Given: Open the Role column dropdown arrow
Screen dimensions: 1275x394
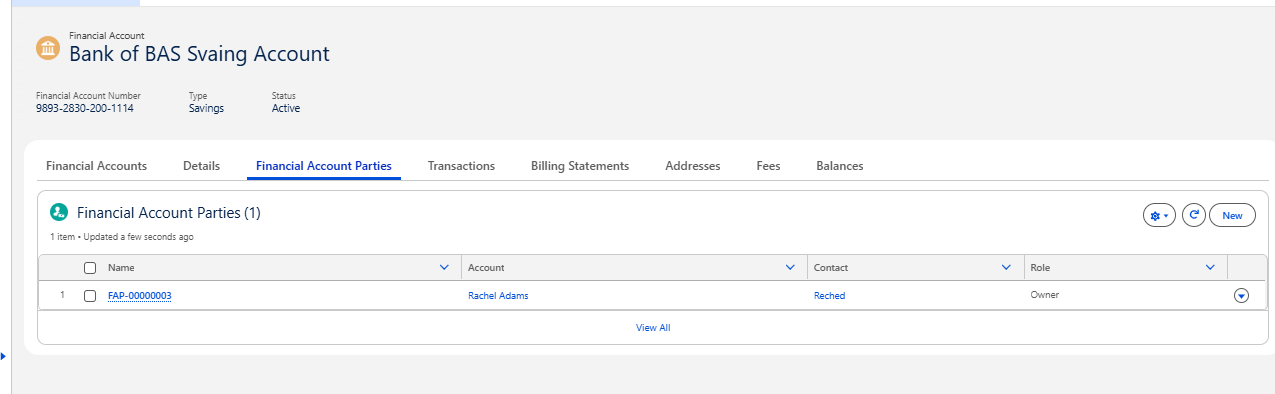Looking at the screenshot, I should [1210, 268].
